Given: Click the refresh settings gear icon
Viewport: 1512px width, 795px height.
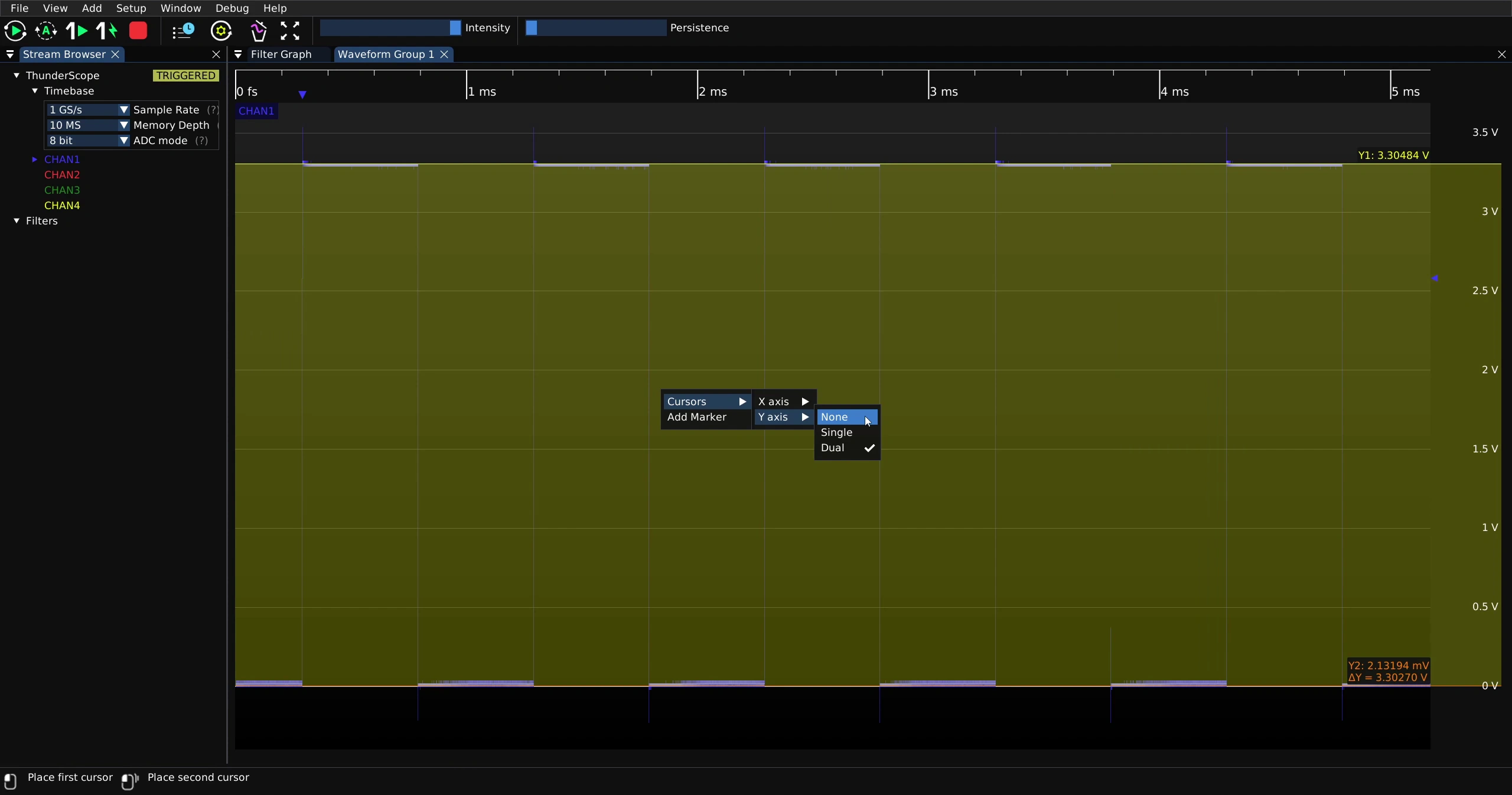Looking at the screenshot, I should point(221,31).
